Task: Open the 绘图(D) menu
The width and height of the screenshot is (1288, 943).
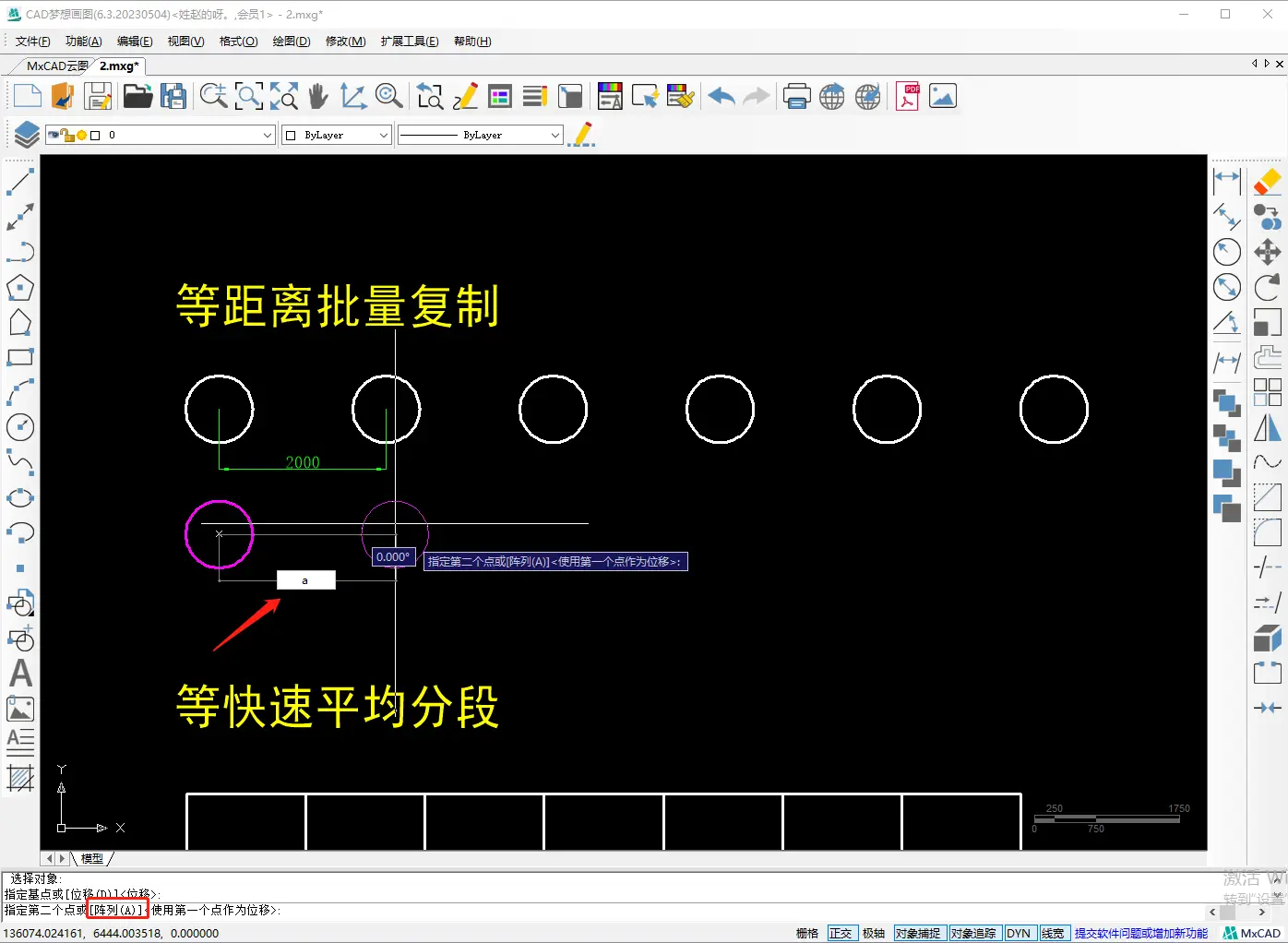Action: [x=292, y=42]
